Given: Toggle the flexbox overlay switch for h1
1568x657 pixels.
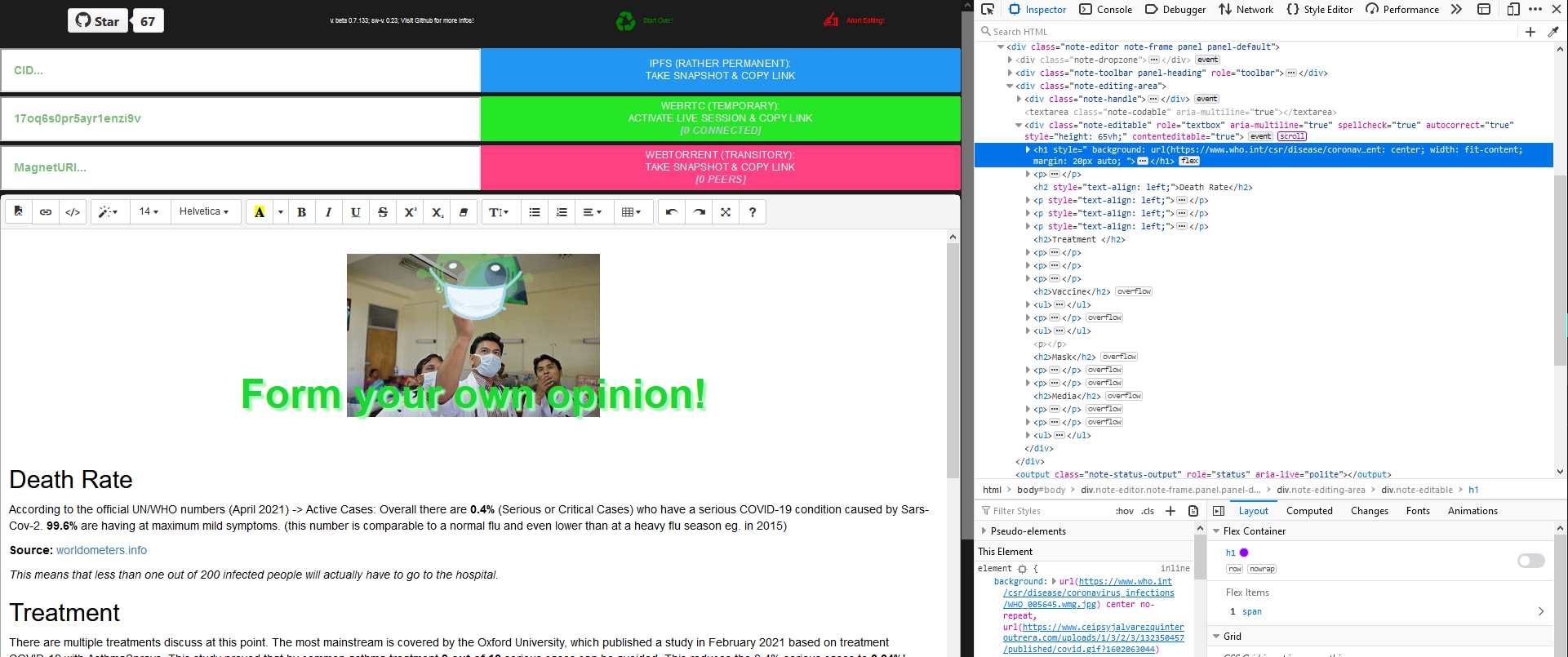Looking at the screenshot, I should click(x=1531, y=561).
